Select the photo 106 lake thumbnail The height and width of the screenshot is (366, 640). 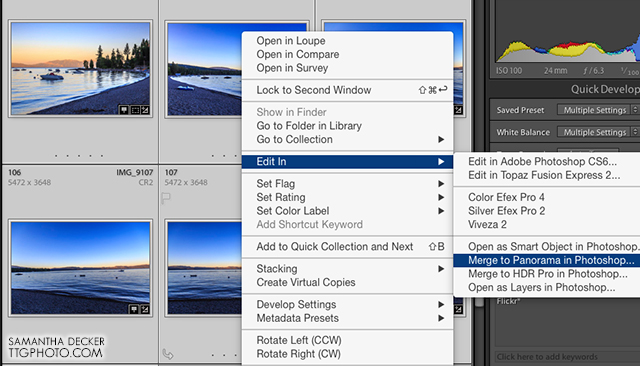[80, 268]
